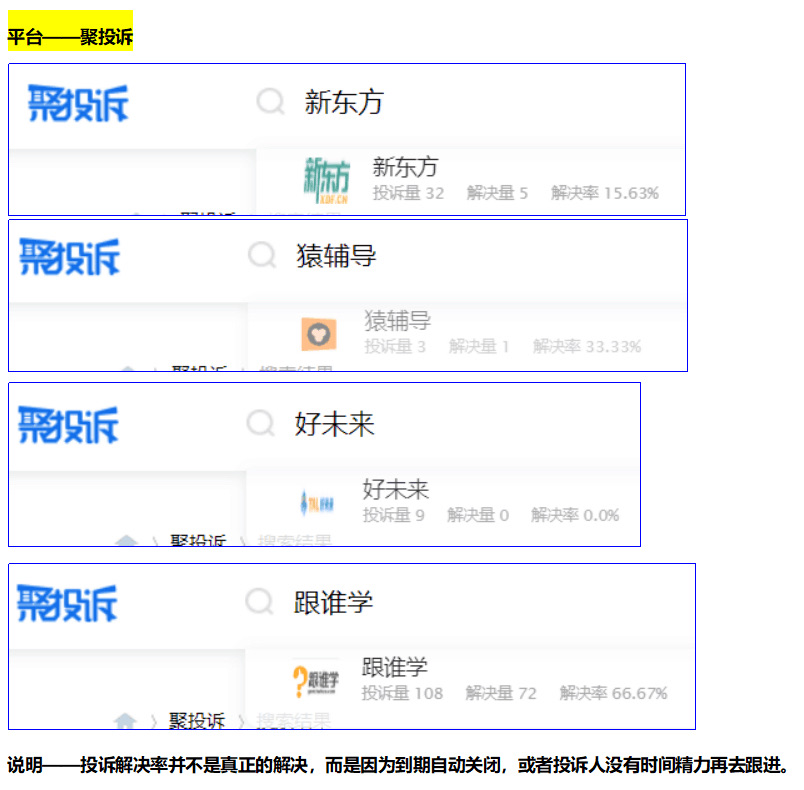804x790 pixels.
Task: Click the 聚投诉 logo beside 猿辅导 search
Action: pos(70,256)
